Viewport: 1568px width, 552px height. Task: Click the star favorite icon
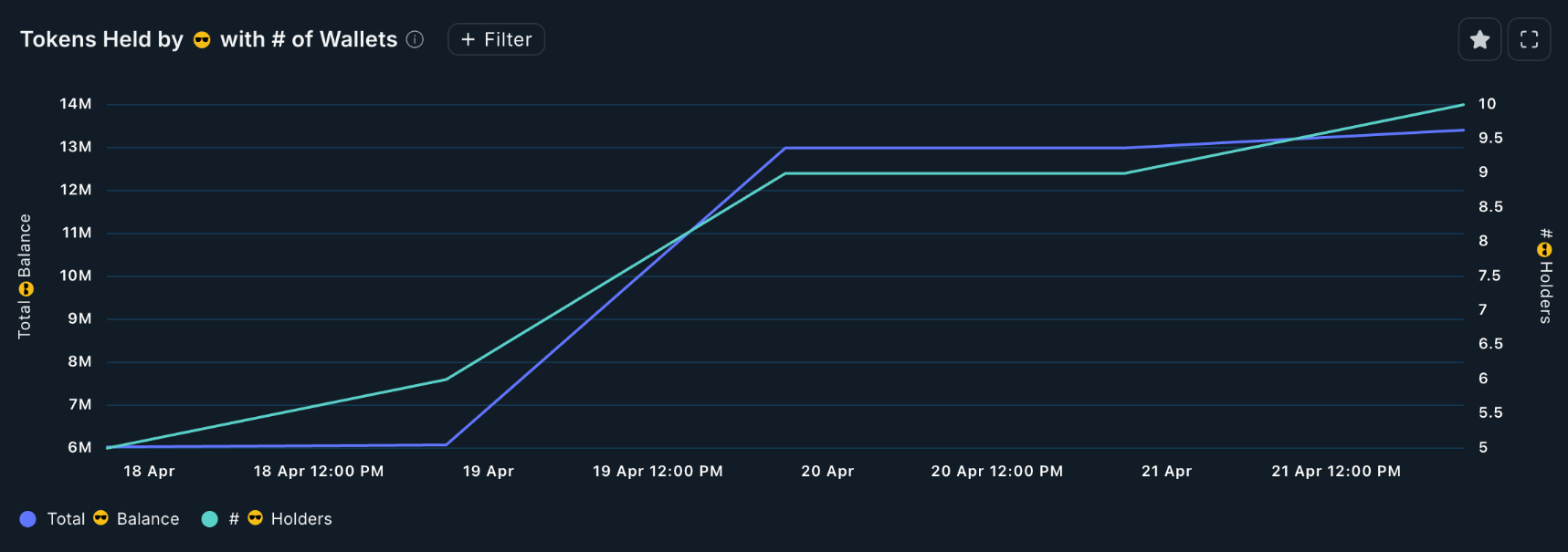coord(1479,39)
